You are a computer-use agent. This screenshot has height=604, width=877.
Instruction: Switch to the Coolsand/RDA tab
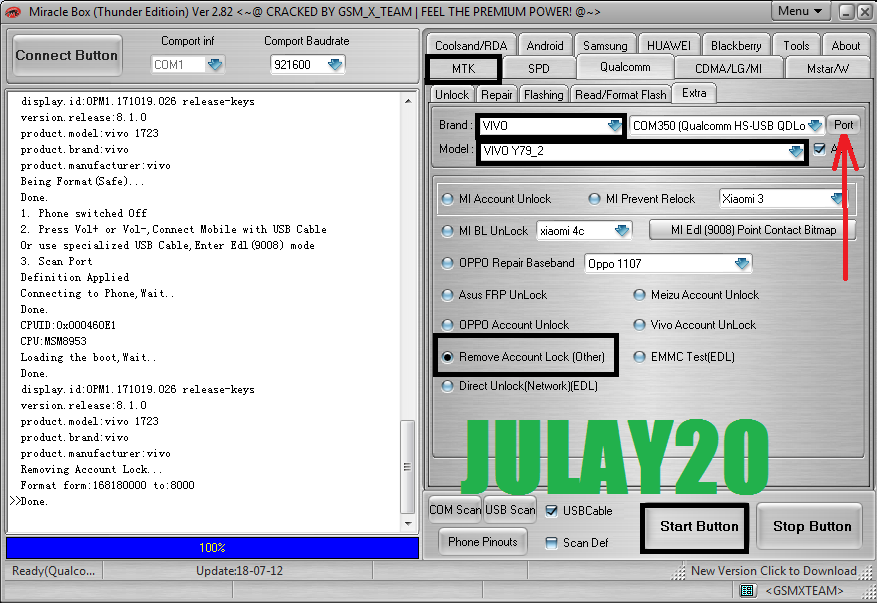coord(471,46)
